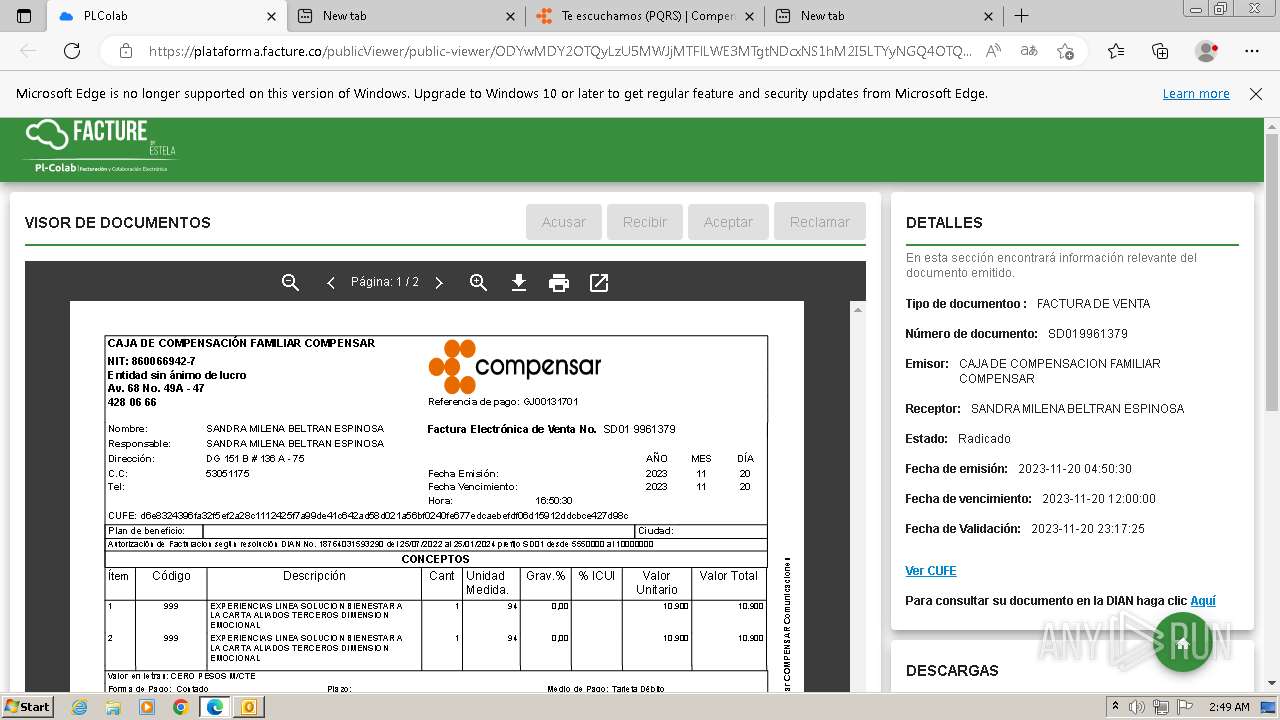The width and height of the screenshot is (1280, 720).
Task: Open the translate option in address bar
Action: tap(1028, 51)
